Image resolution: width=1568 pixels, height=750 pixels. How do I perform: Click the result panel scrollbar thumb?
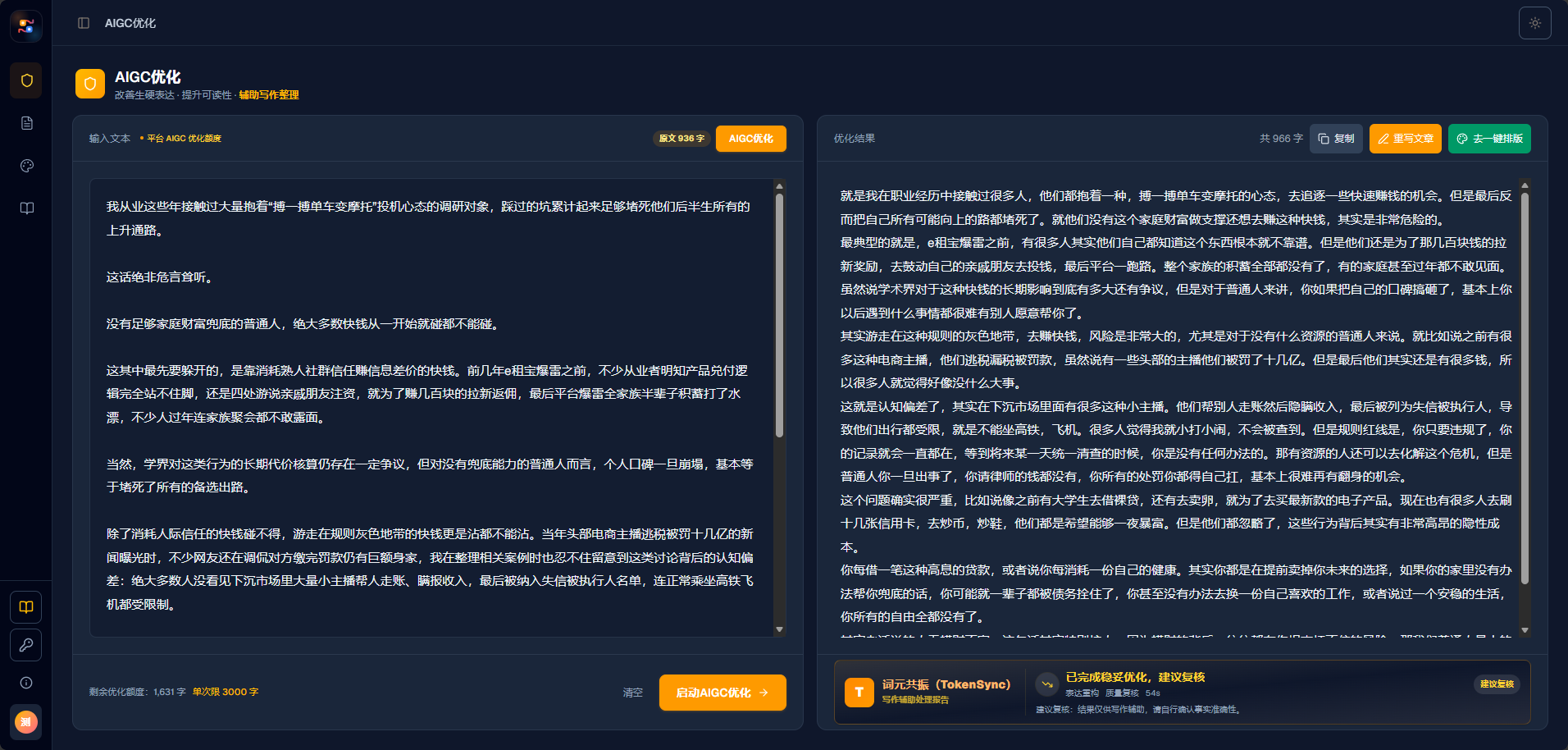coord(1525,388)
